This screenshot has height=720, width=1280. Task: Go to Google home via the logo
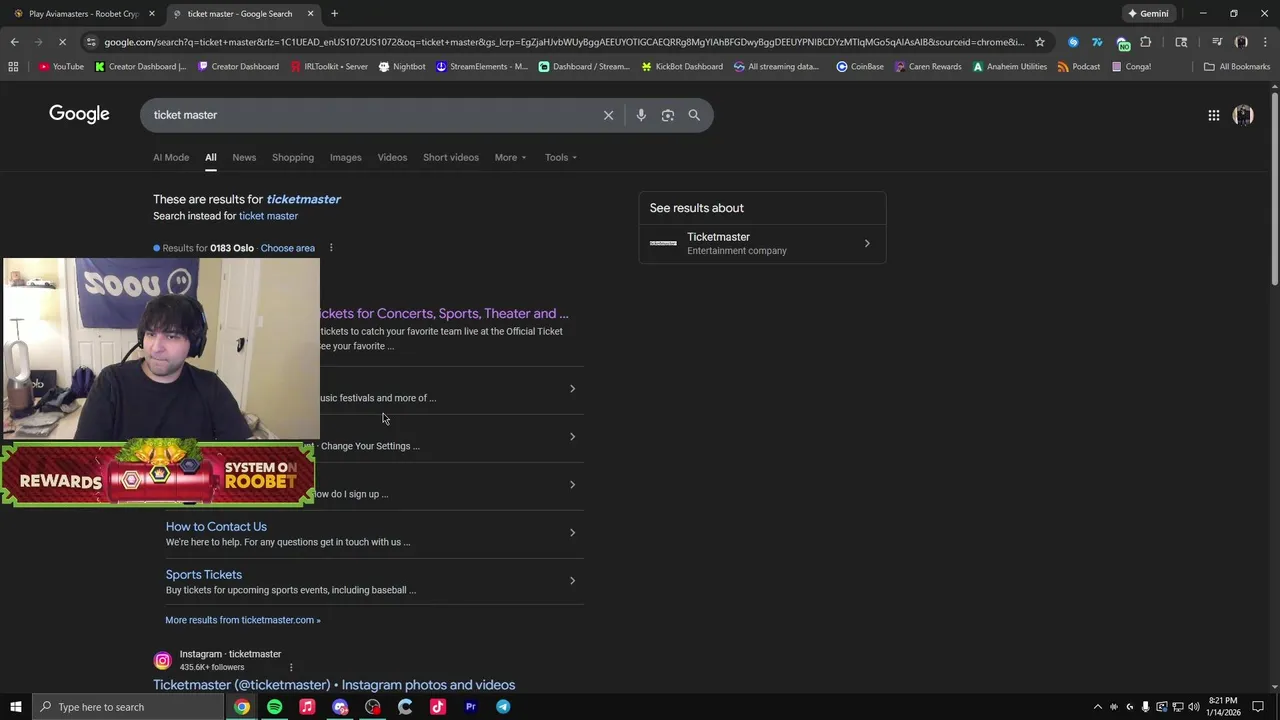click(x=79, y=114)
